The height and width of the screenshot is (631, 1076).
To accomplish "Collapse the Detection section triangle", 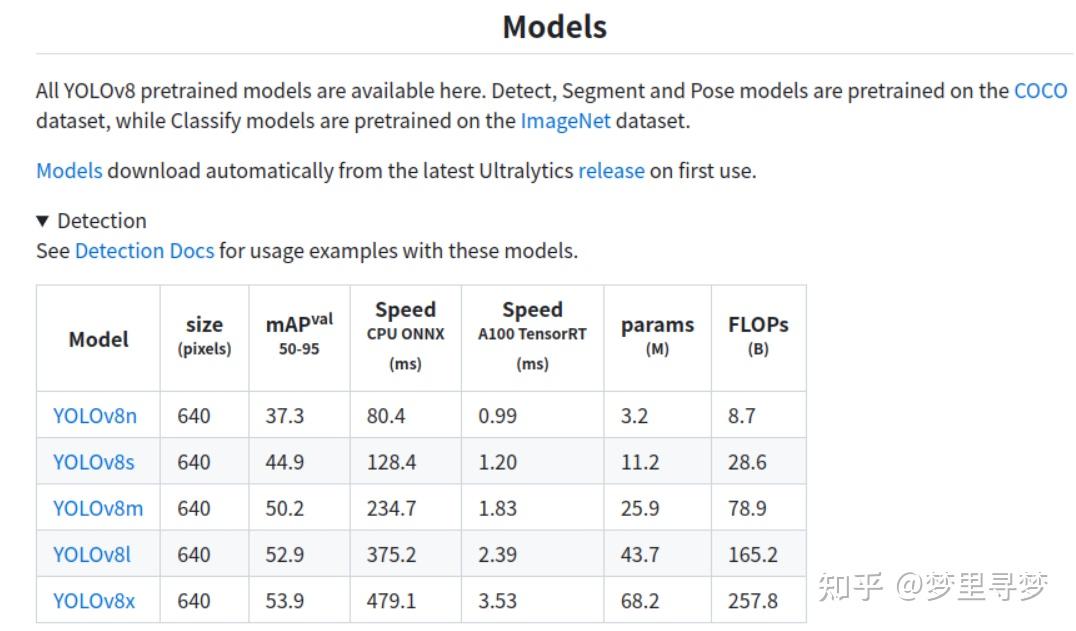I will tap(43, 221).
